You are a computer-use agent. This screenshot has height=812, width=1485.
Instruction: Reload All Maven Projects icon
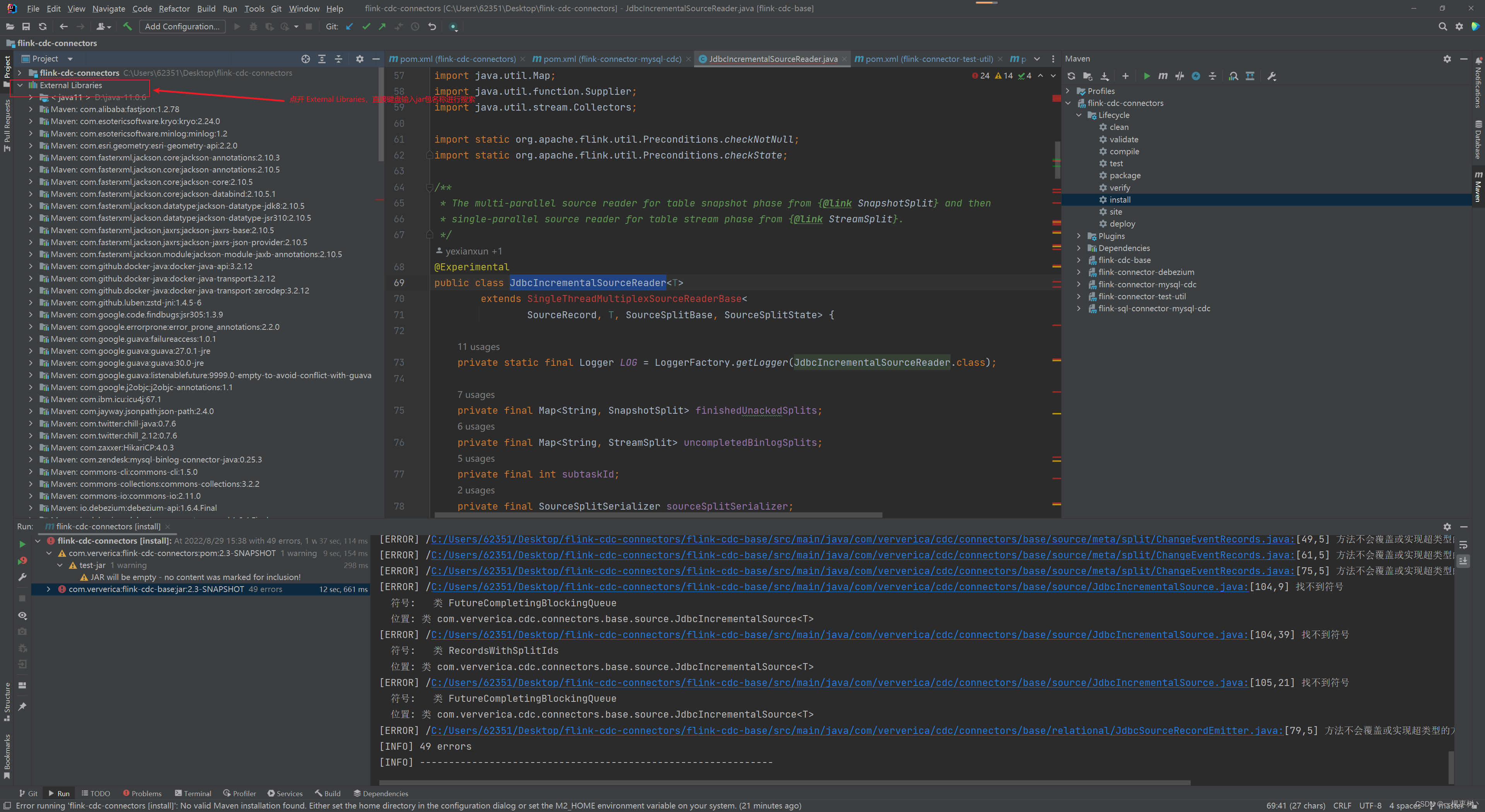(1071, 76)
